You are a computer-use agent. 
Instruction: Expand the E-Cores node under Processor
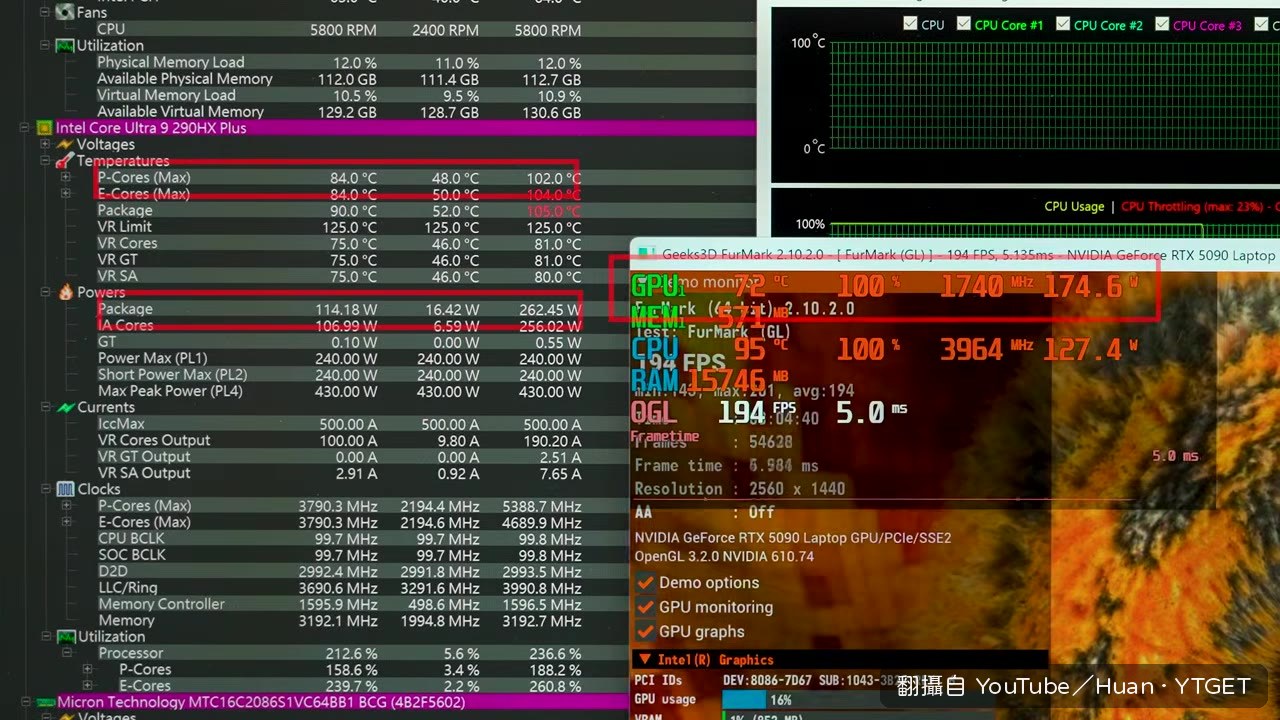[87, 686]
